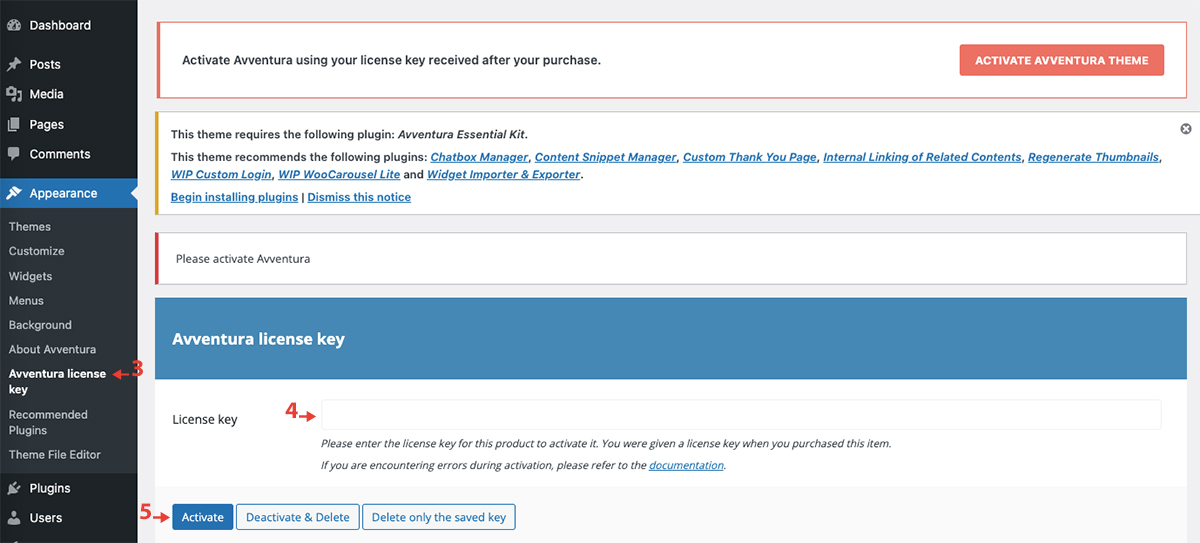1200x543 pixels.
Task: Click the Plugins plug icon
Action: pyautogui.click(x=14, y=488)
